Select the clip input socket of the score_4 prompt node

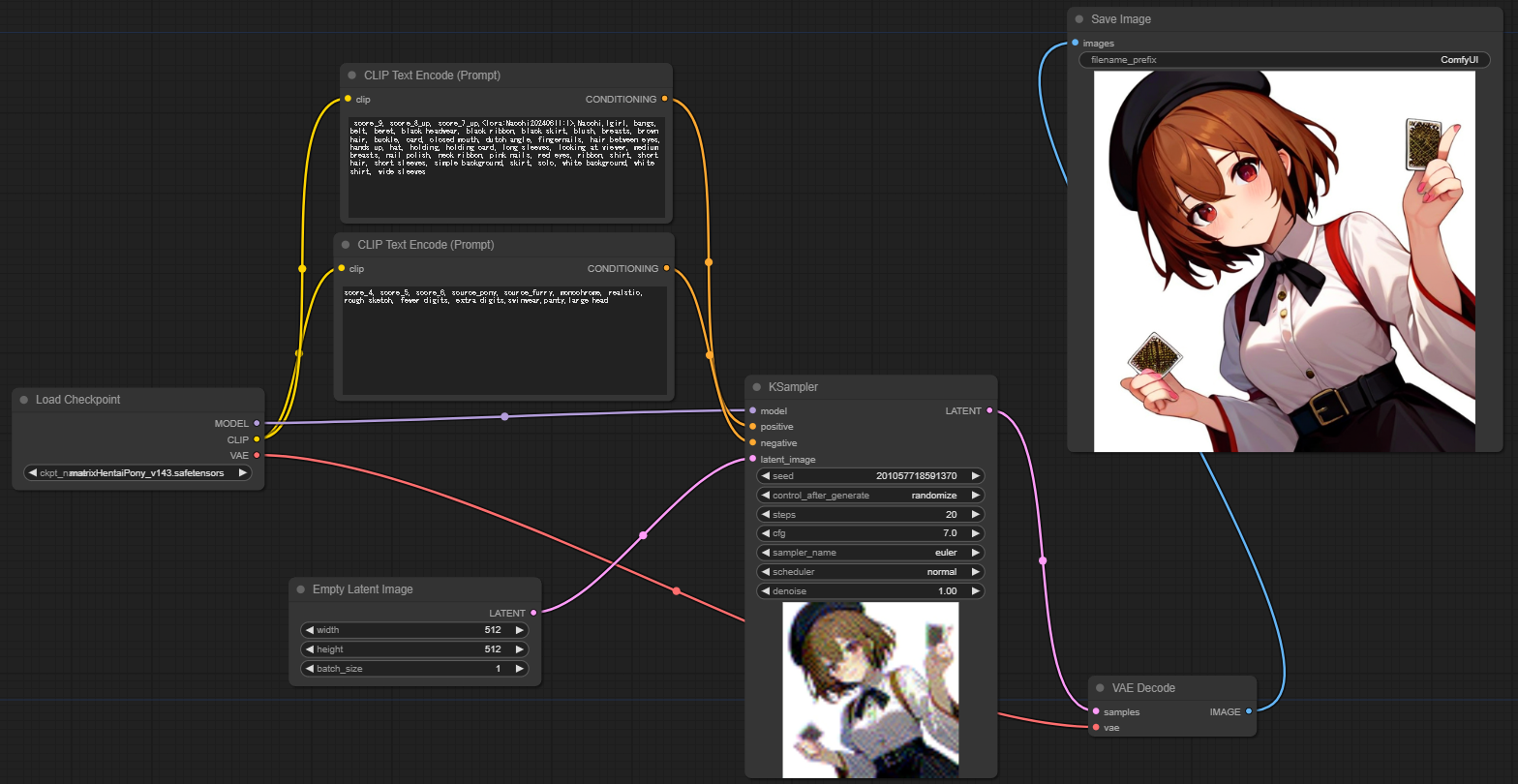click(x=342, y=268)
